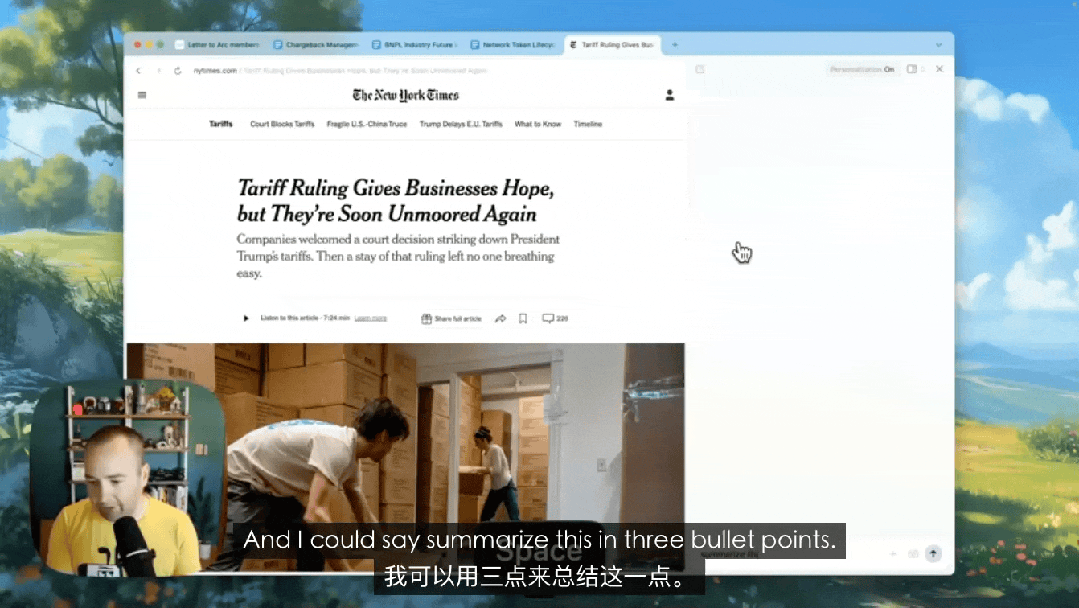Screen dimensions: 1079x608
Task: Click the Learn more link
Action: (370, 319)
